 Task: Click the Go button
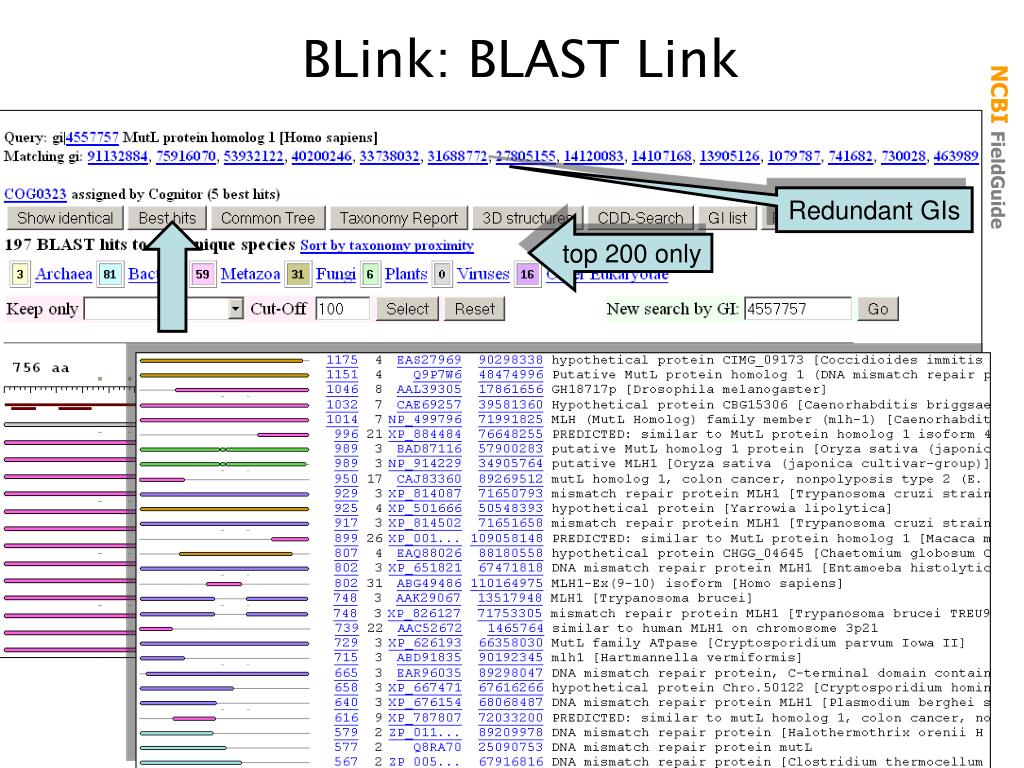pos(878,309)
